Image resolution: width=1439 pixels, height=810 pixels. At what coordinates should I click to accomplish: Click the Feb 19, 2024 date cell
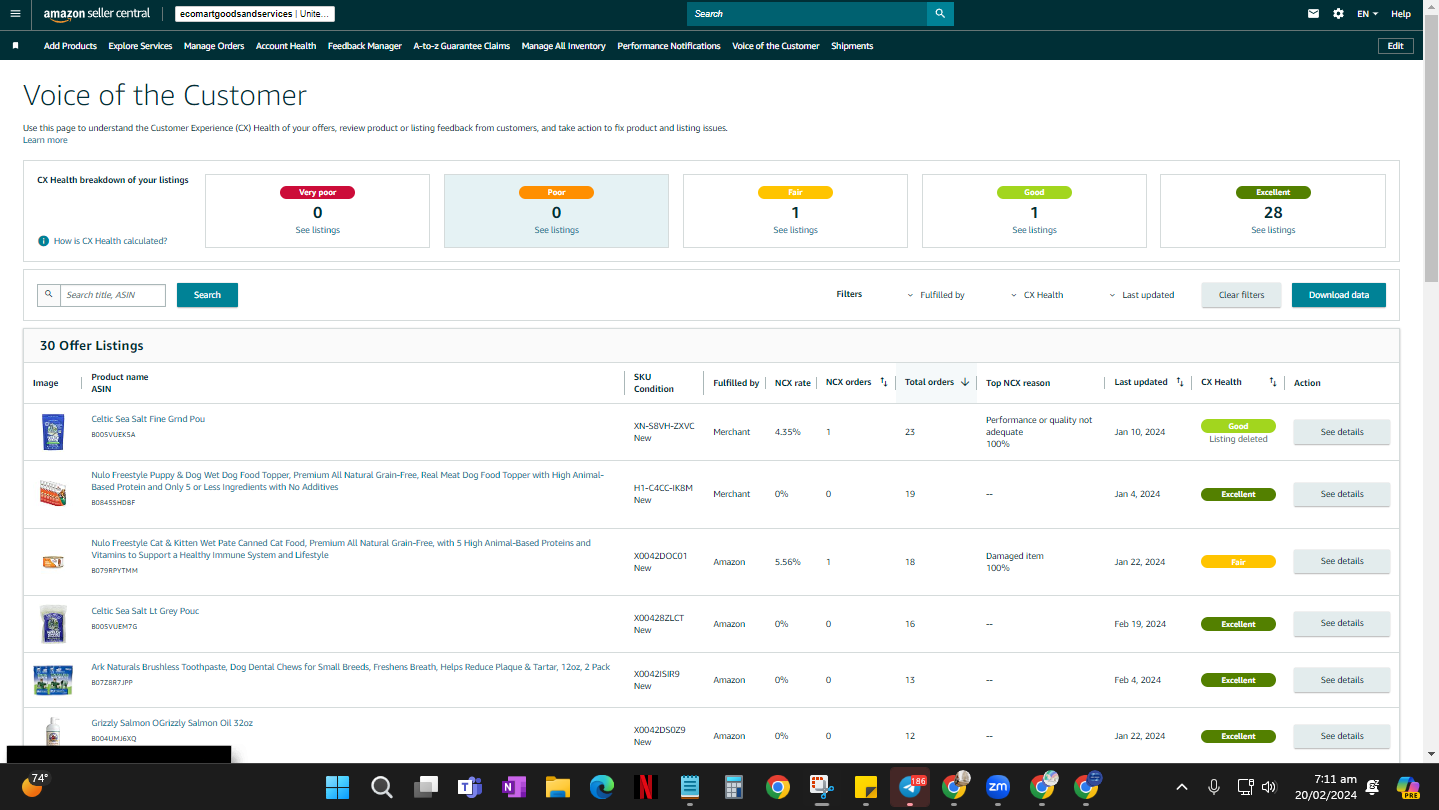(x=1140, y=624)
